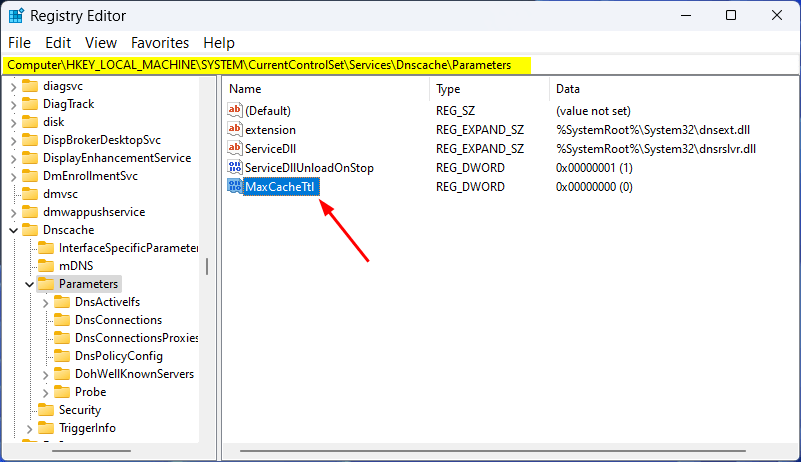
Task: Select the TriggerInfo folder icon
Action: point(46,428)
